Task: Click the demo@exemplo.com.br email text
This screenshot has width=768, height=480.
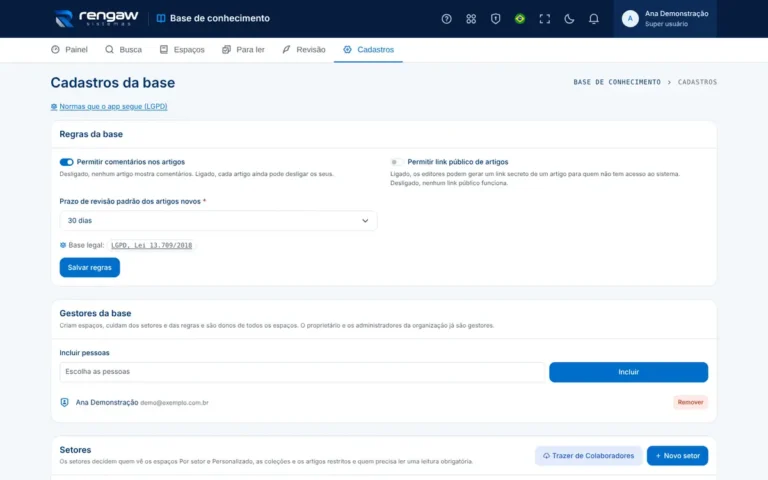Action: 174,403
